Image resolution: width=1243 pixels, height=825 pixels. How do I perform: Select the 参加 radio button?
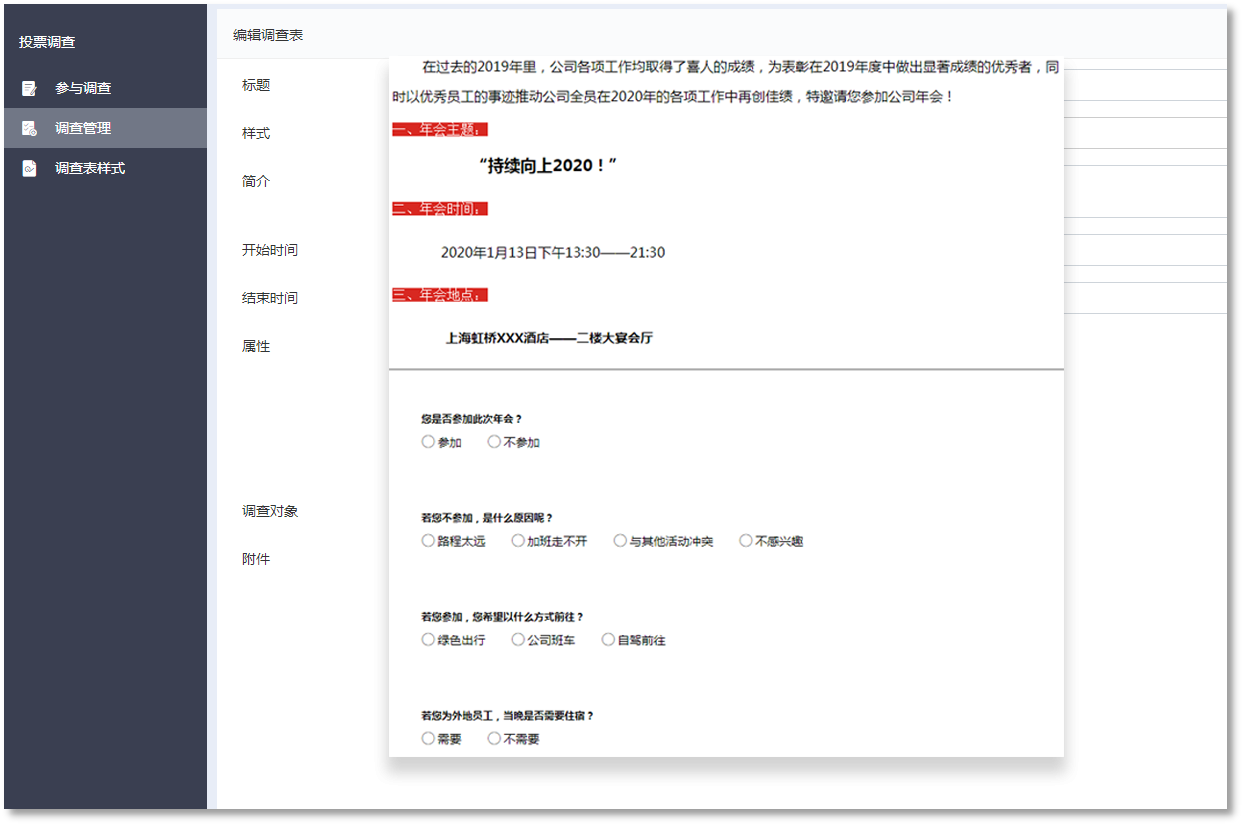pyautogui.click(x=428, y=442)
